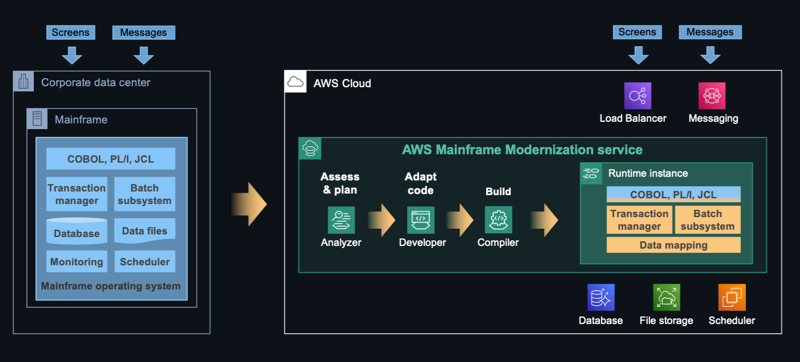Screen dimensions: 800x362
Task: Click the Load Balancer icon
Action: 638,96
